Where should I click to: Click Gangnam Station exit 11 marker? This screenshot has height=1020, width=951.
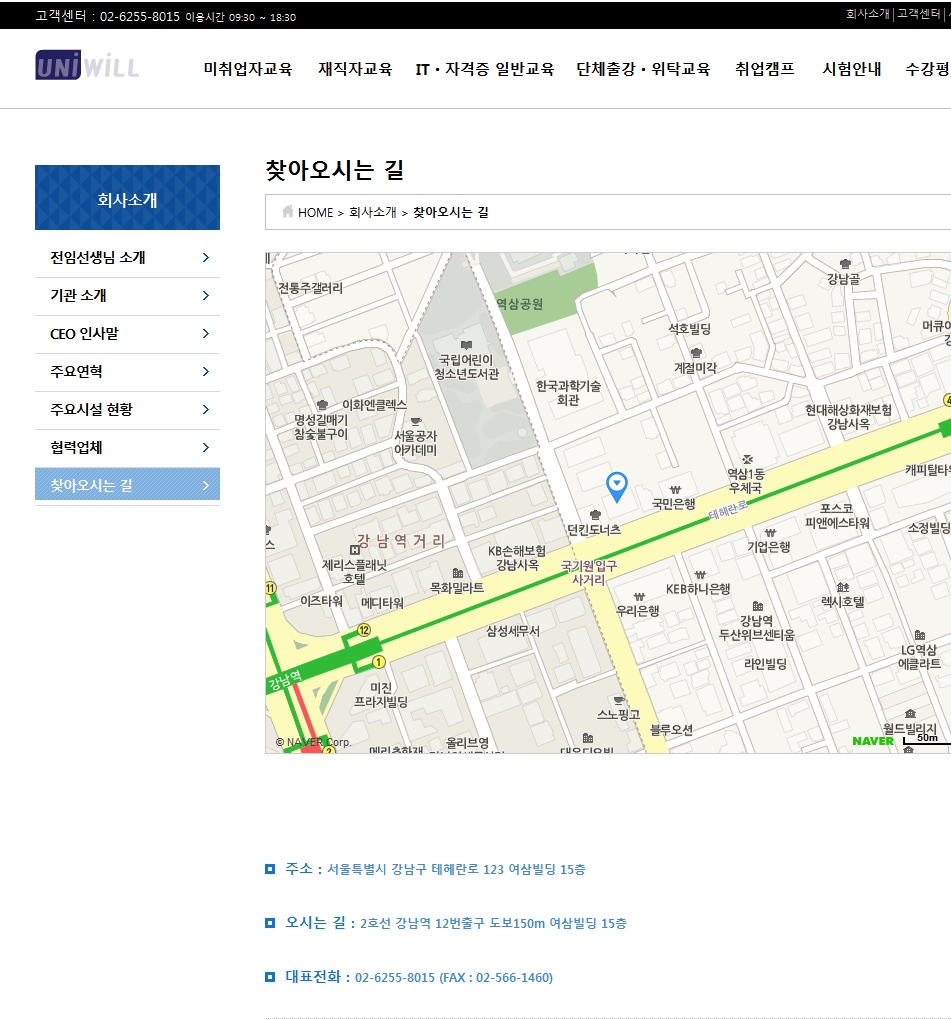(x=271, y=588)
